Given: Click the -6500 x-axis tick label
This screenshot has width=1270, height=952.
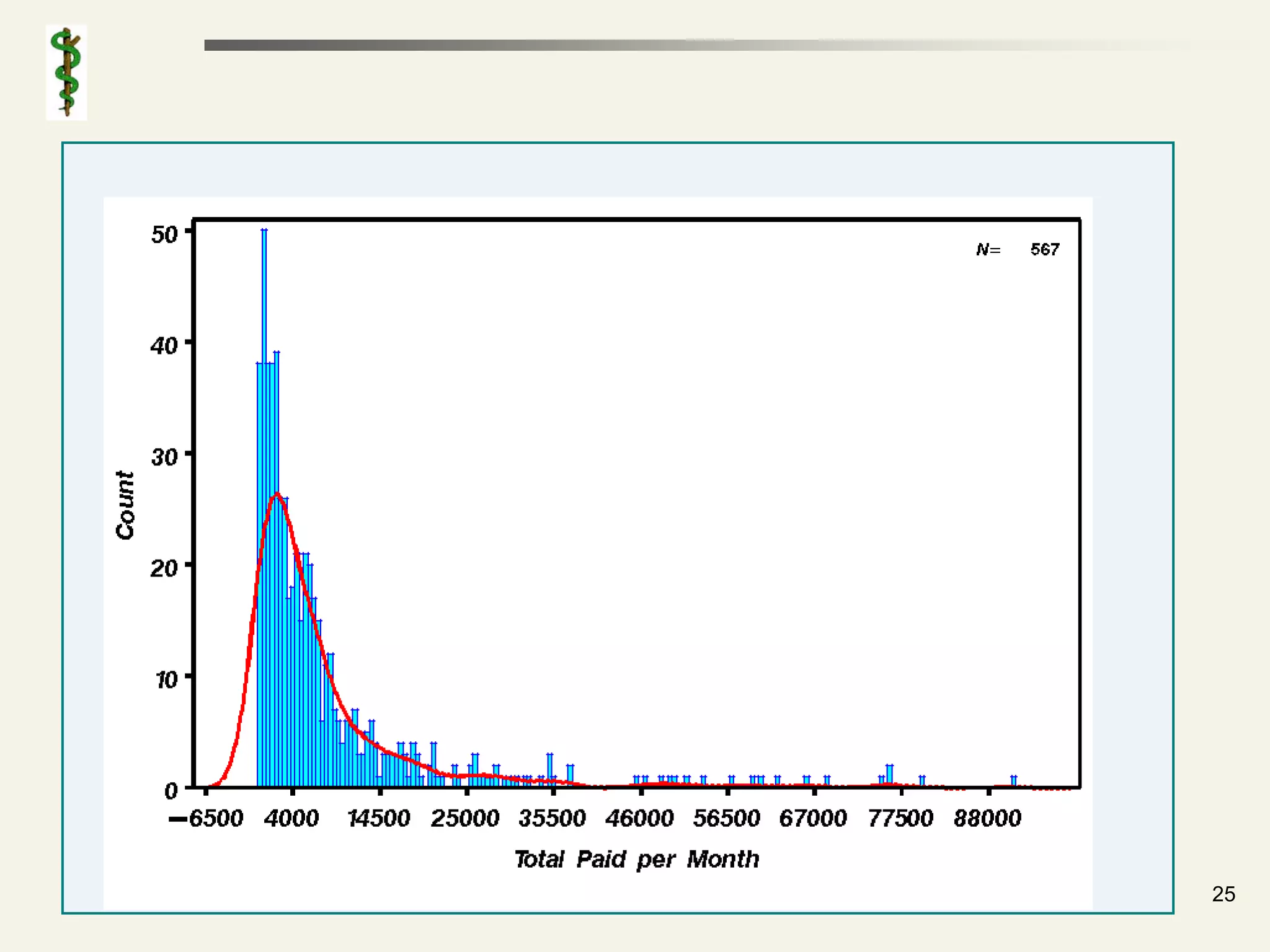Looking at the screenshot, I should coord(206,819).
